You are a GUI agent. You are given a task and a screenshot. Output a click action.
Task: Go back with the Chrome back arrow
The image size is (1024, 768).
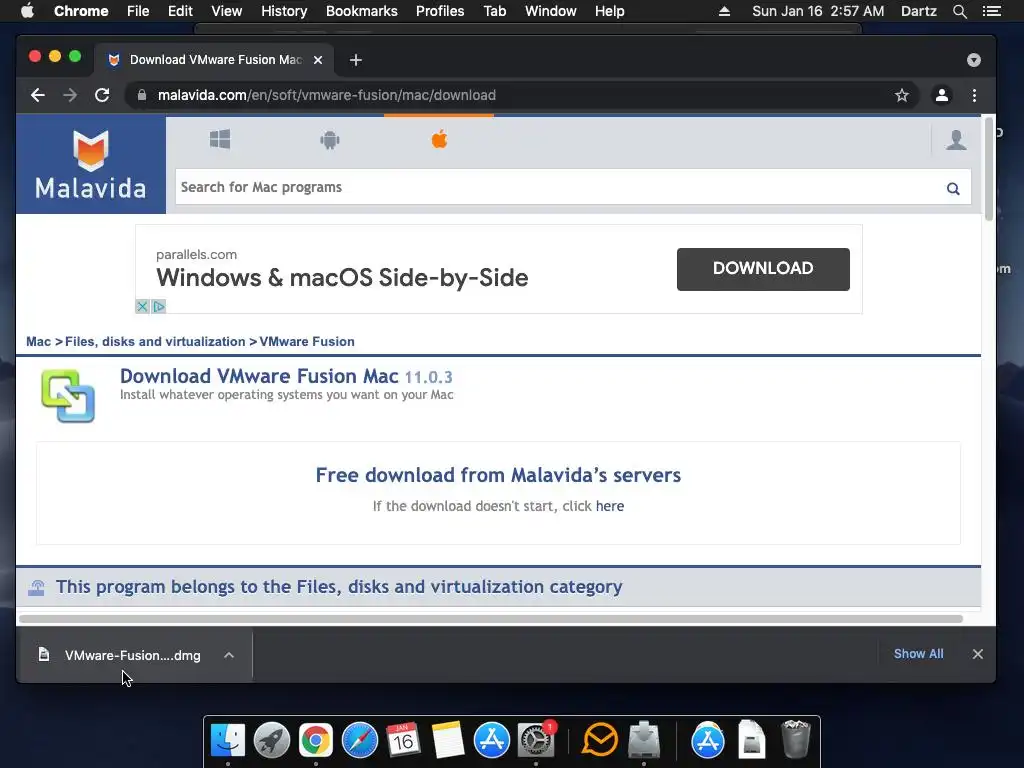(38, 95)
